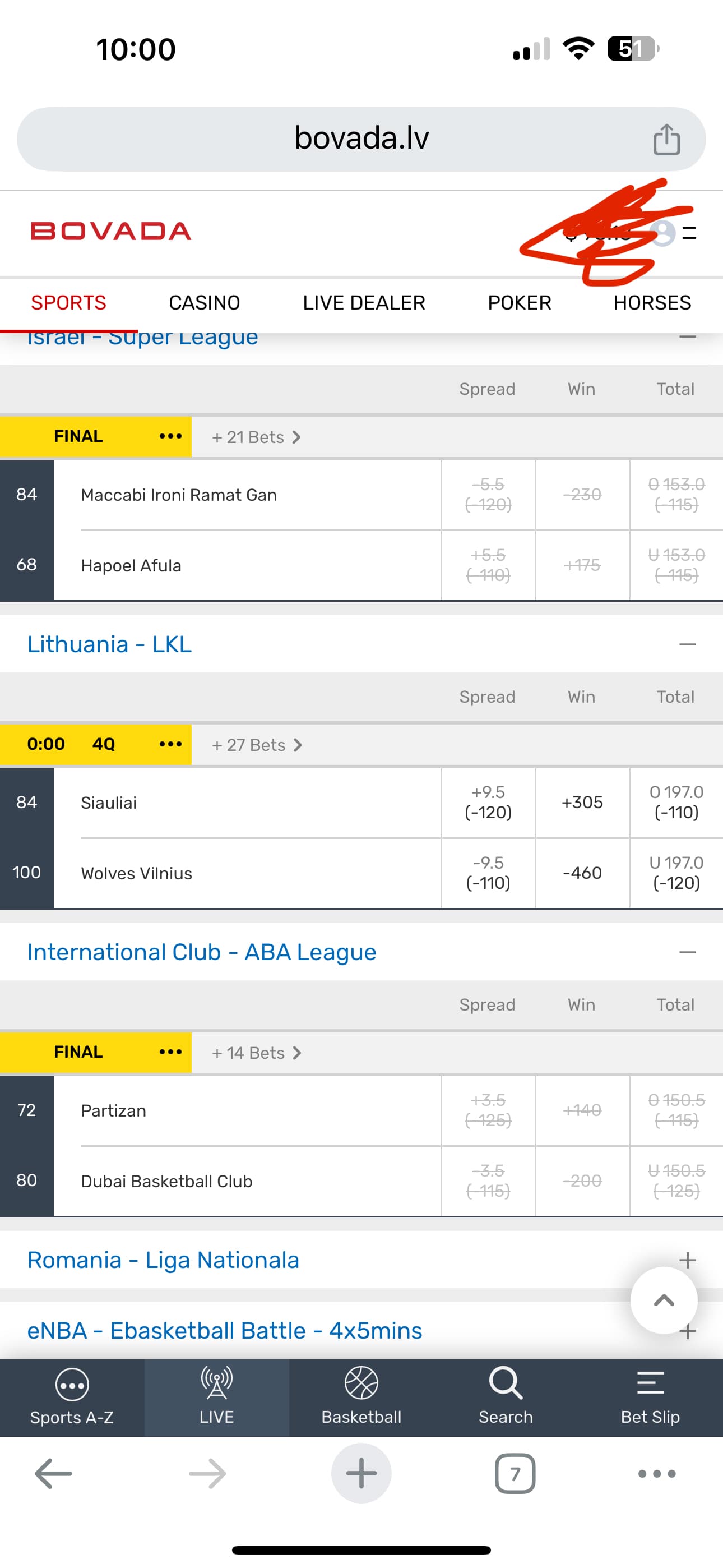Tap the browser share icon
The height and width of the screenshot is (1568, 723).
[x=666, y=140]
